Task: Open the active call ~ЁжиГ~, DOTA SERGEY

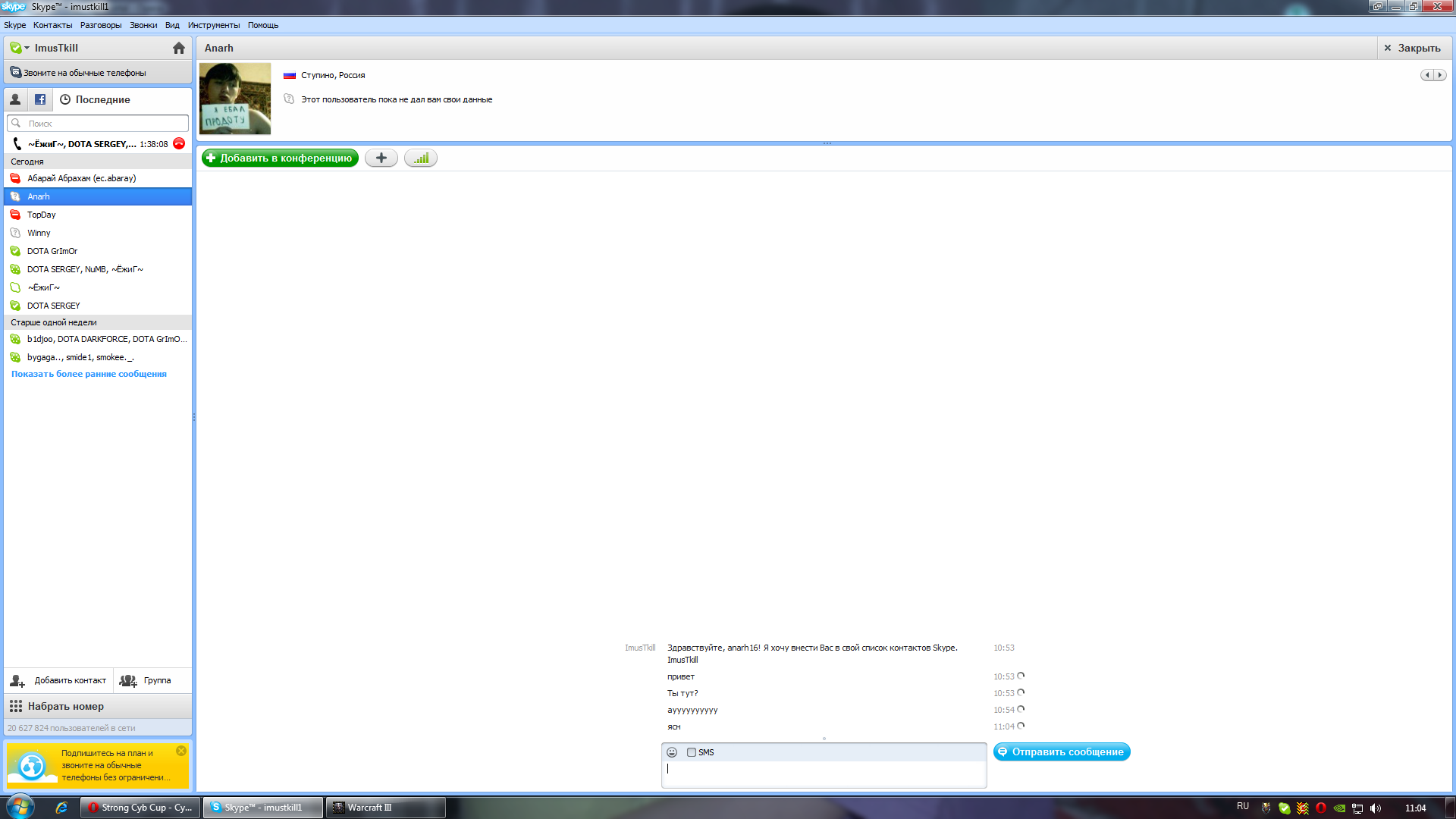Action: click(83, 143)
